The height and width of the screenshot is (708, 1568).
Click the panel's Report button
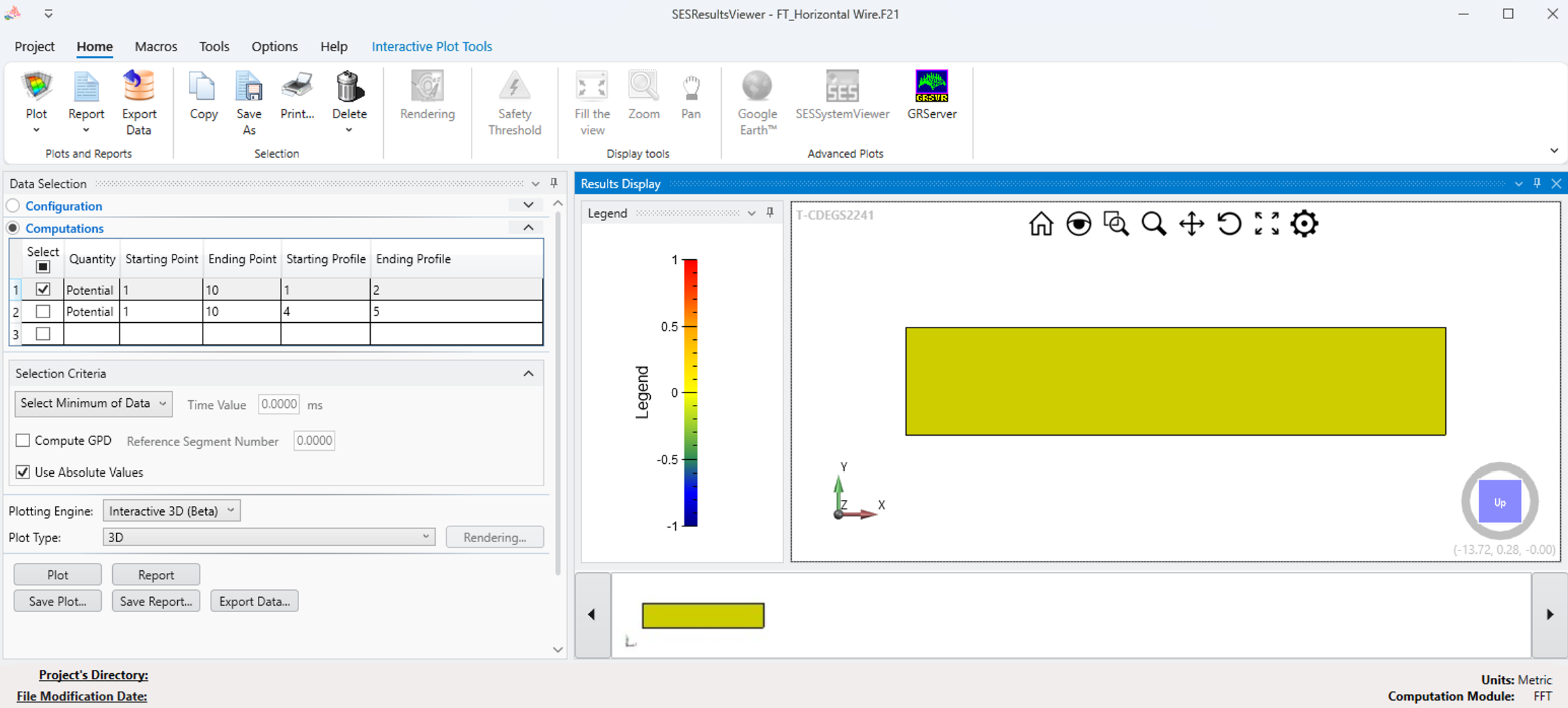pyautogui.click(x=155, y=575)
